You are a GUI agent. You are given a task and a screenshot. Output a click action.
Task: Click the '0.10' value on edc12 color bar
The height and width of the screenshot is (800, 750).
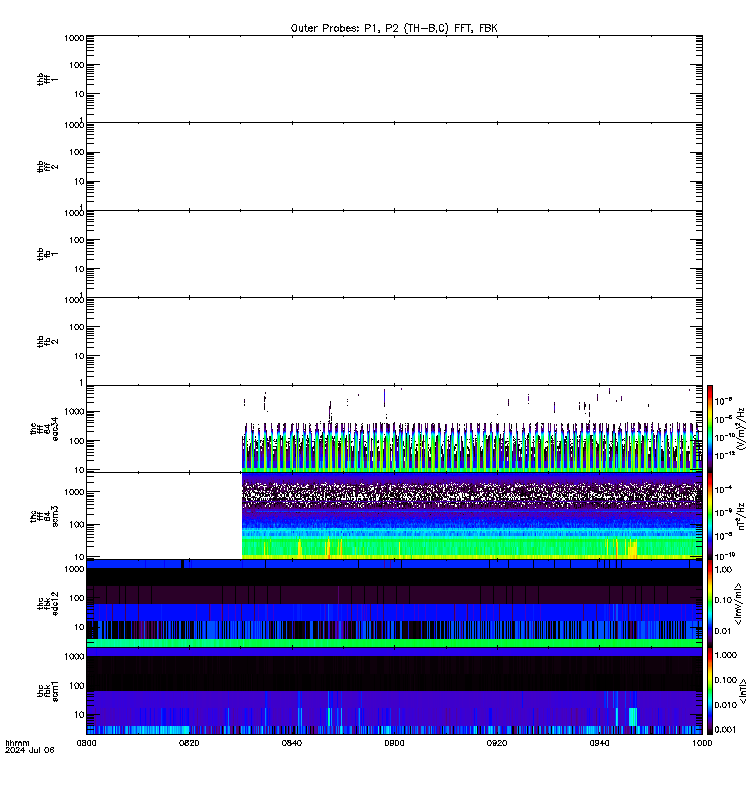coord(723,600)
